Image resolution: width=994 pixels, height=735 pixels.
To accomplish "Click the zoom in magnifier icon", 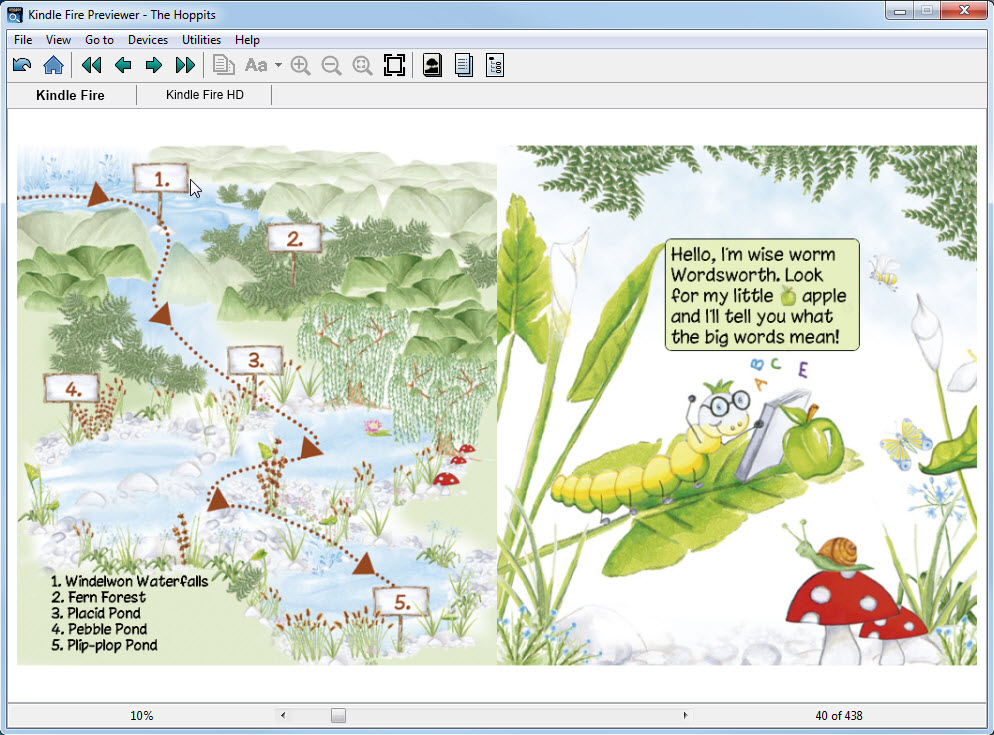I will 300,66.
